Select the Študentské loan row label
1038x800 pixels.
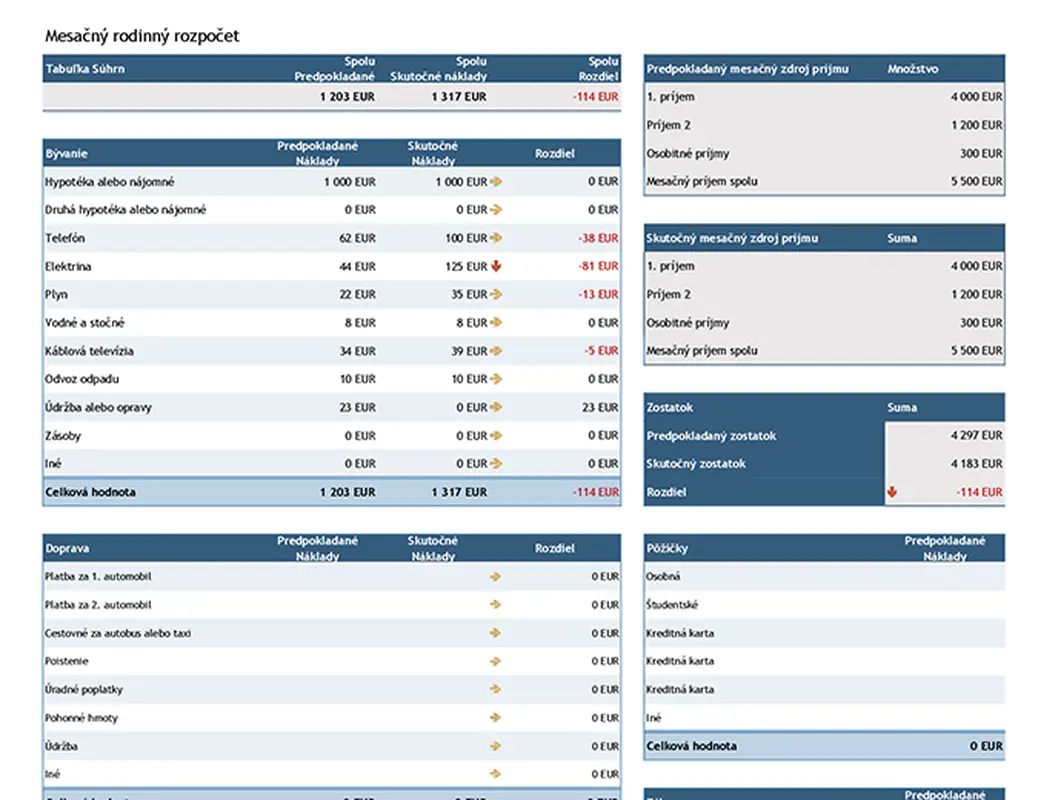pos(673,605)
